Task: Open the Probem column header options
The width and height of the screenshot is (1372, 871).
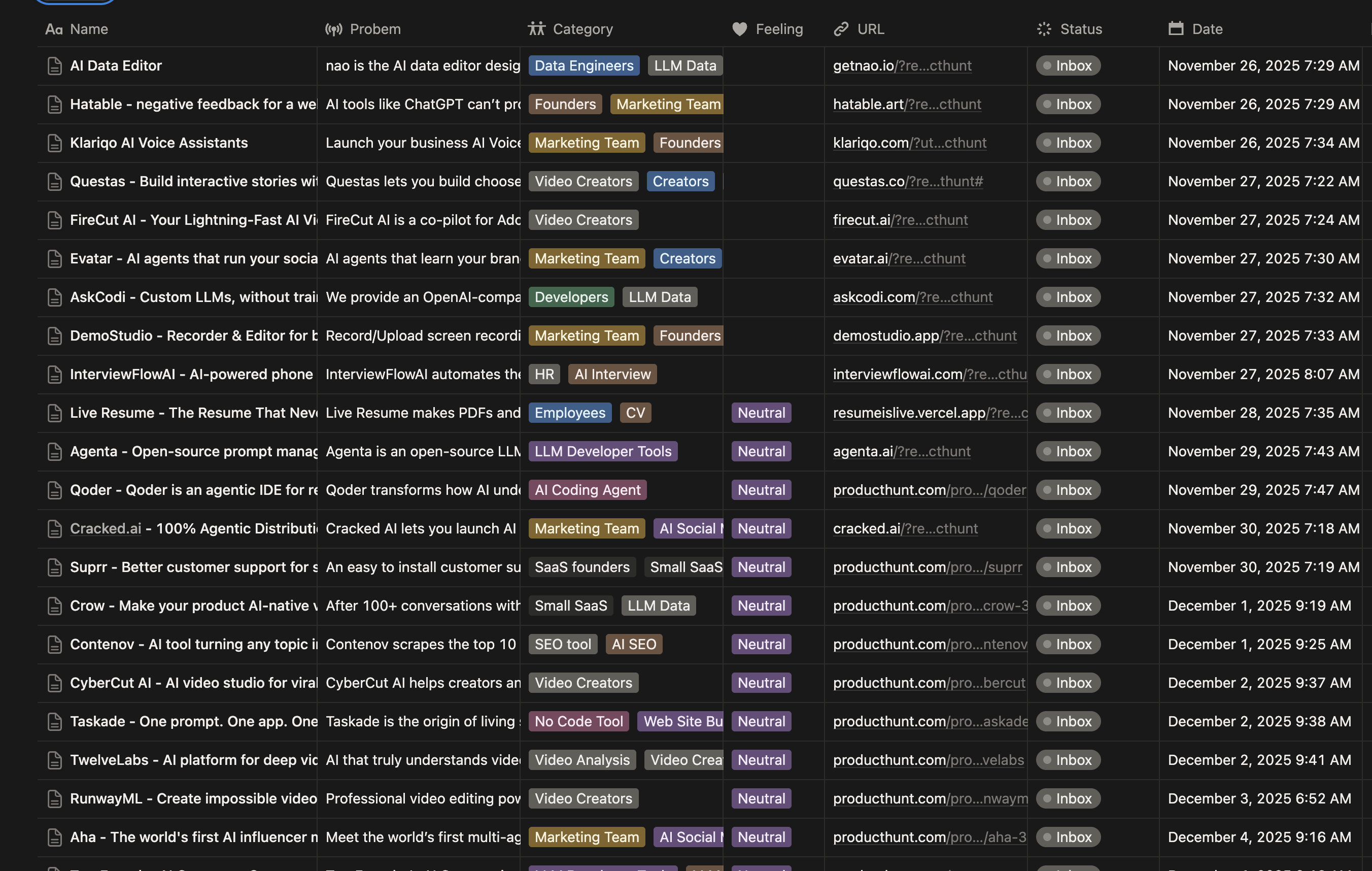Action: pos(374,29)
